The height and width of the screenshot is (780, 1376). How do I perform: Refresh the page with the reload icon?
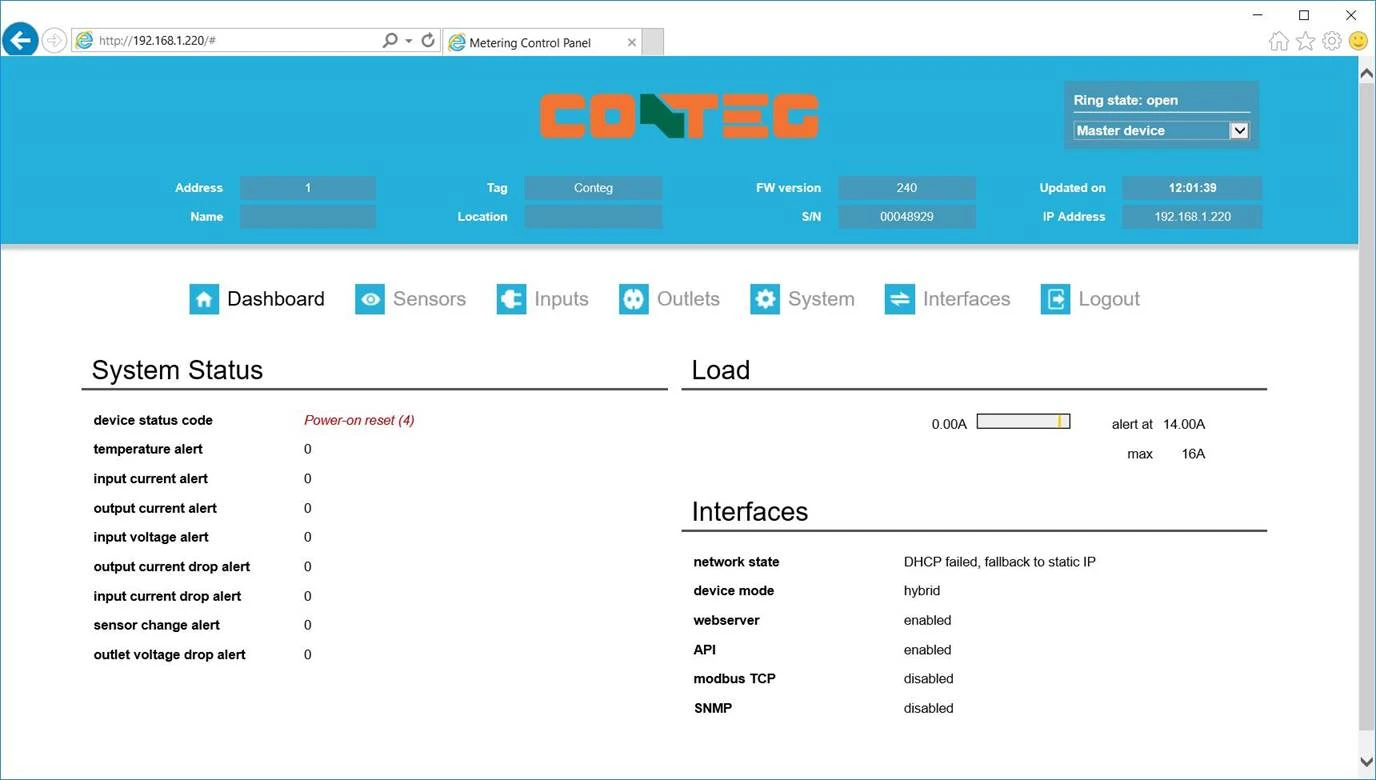point(428,41)
